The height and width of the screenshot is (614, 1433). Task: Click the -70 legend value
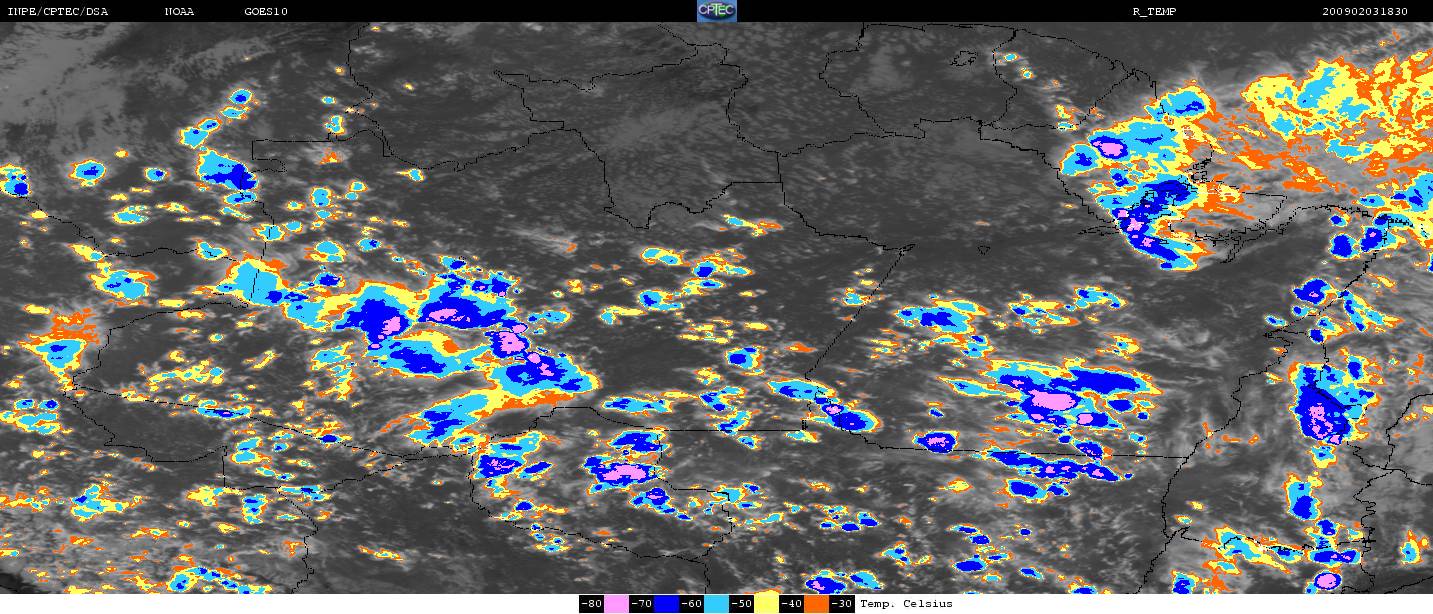click(642, 603)
